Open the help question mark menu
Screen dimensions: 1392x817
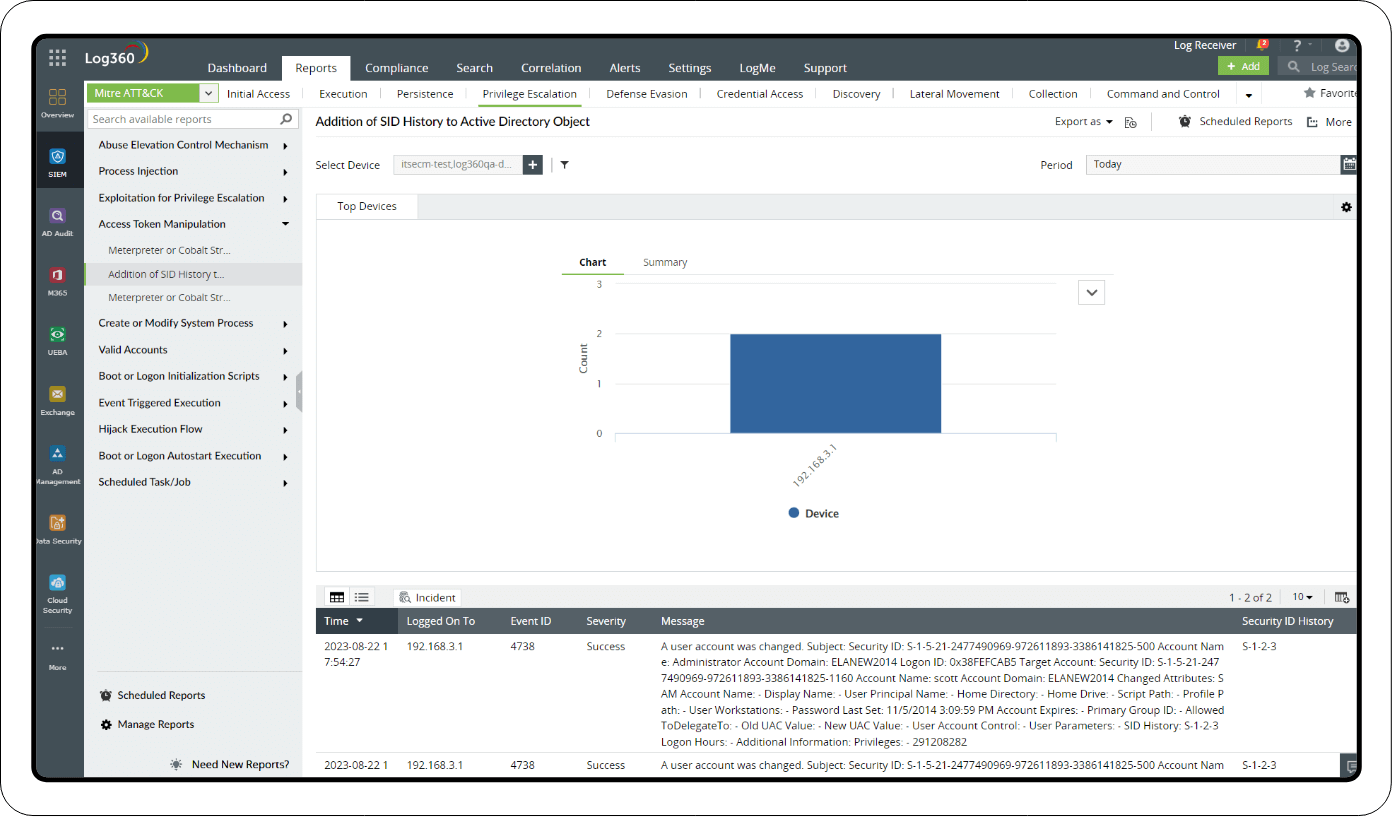tap(1297, 45)
